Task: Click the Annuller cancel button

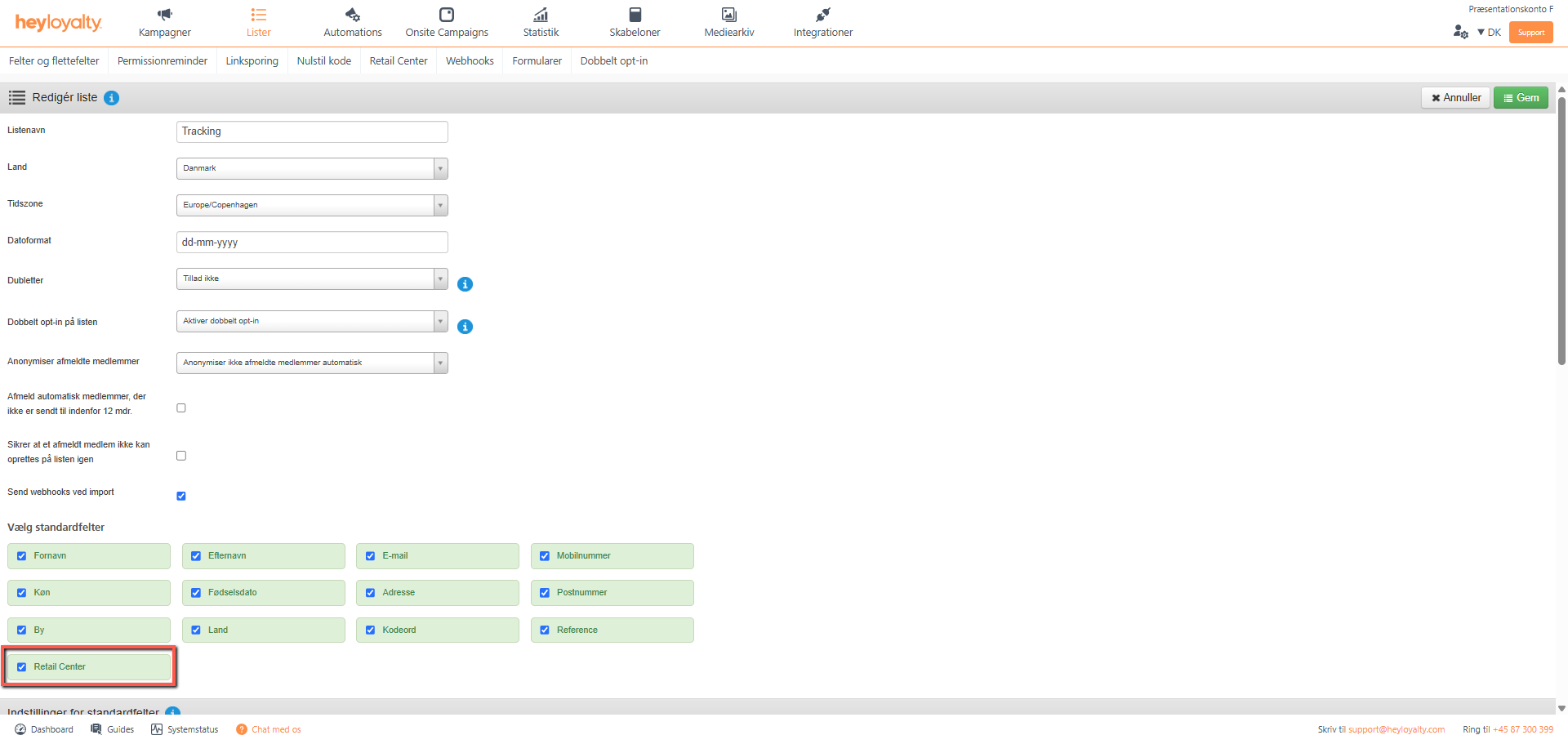Action: pos(1455,98)
